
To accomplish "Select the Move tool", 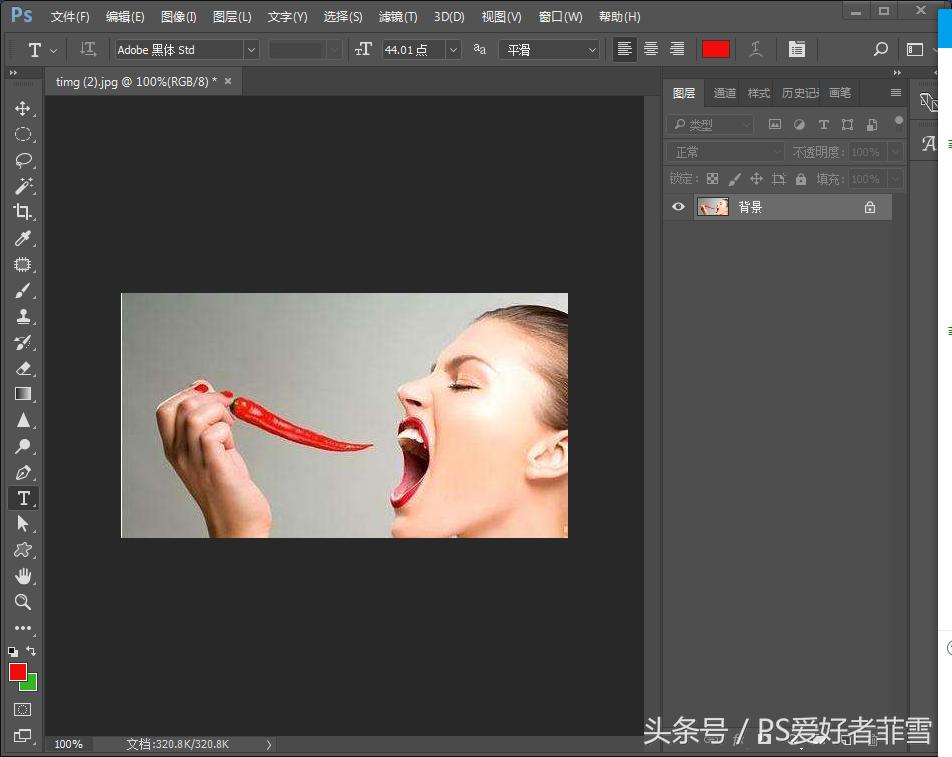I will tap(23, 108).
